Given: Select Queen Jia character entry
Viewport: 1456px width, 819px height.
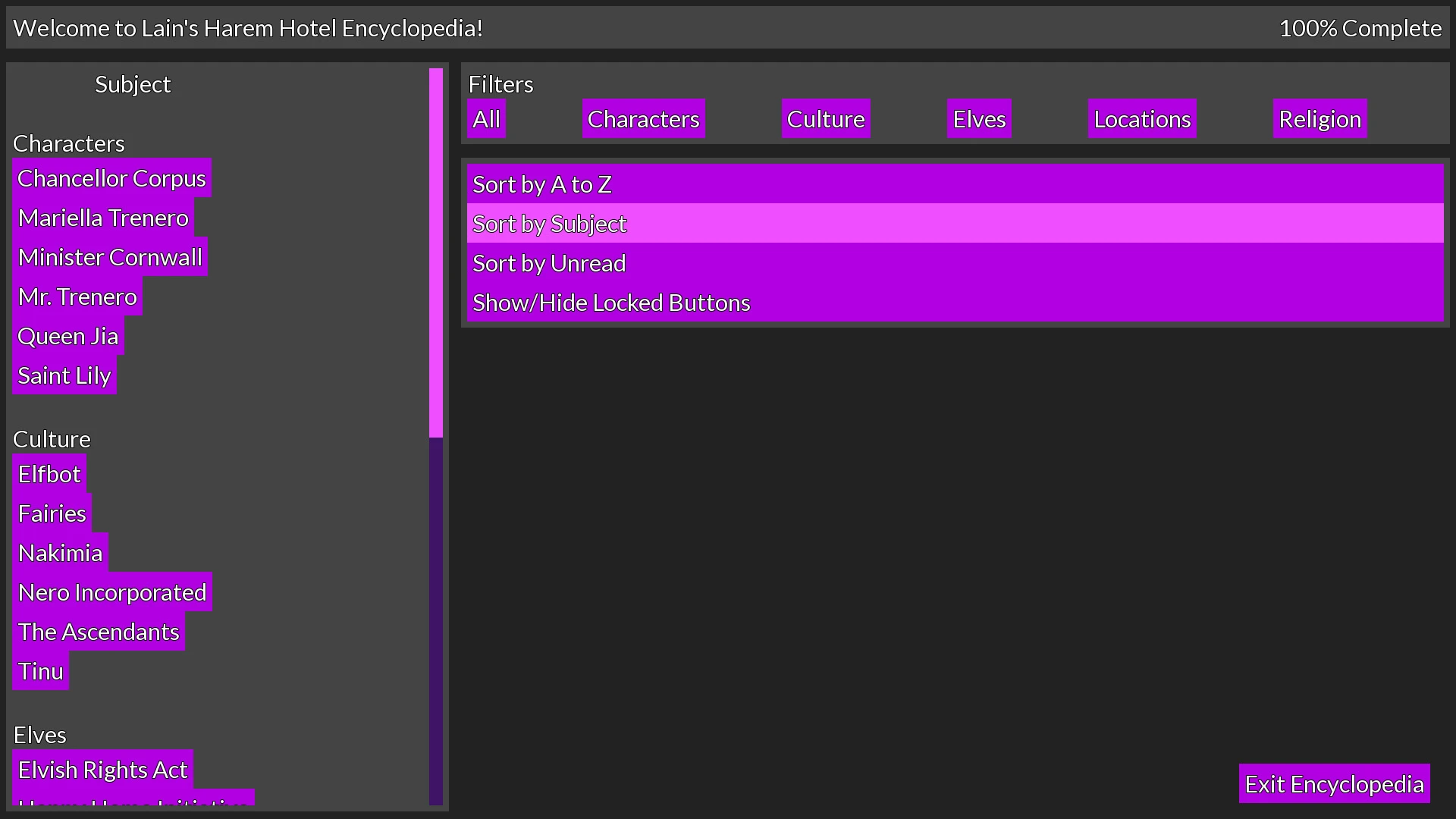Looking at the screenshot, I should click(67, 335).
